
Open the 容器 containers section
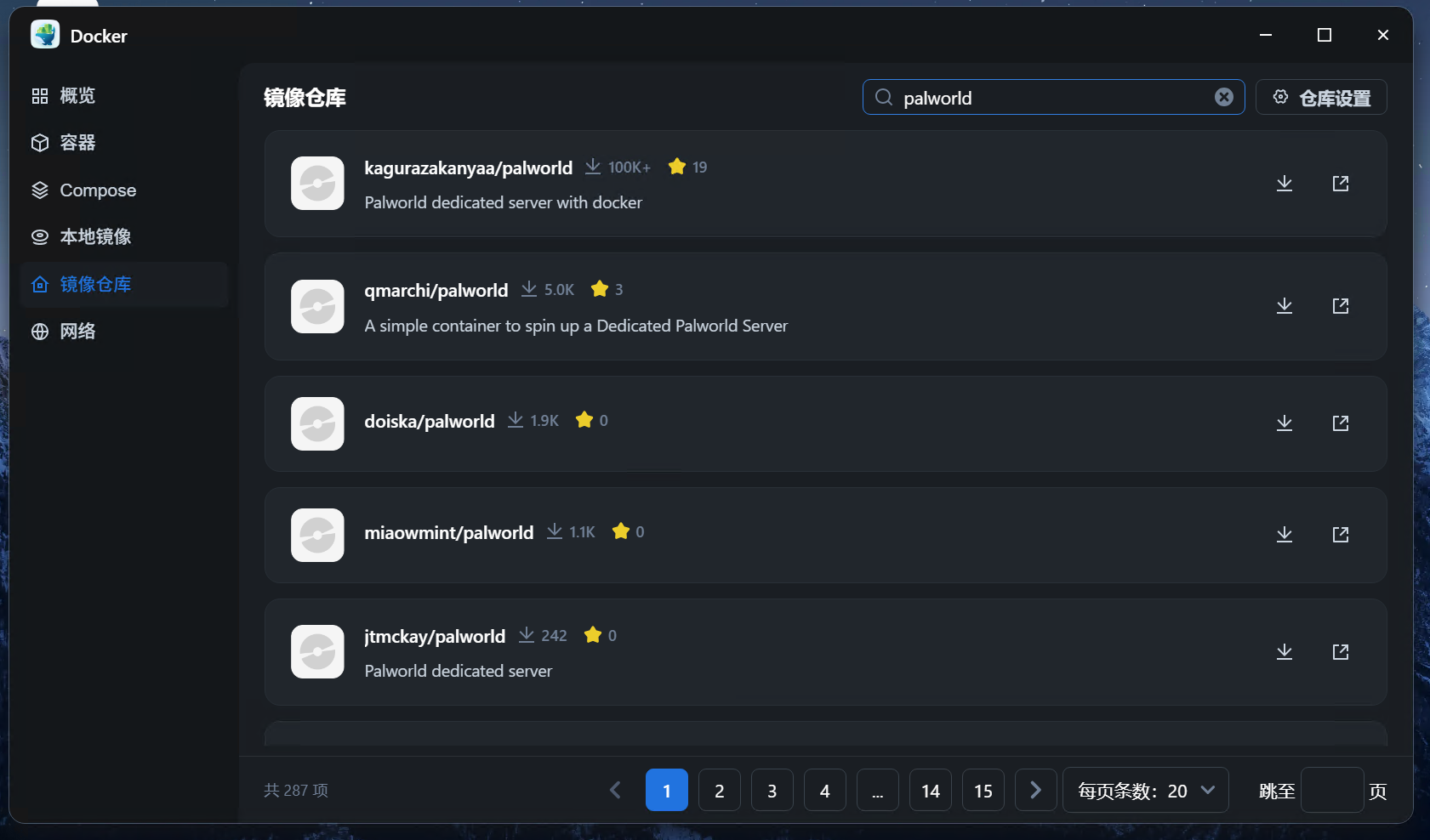(x=124, y=143)
